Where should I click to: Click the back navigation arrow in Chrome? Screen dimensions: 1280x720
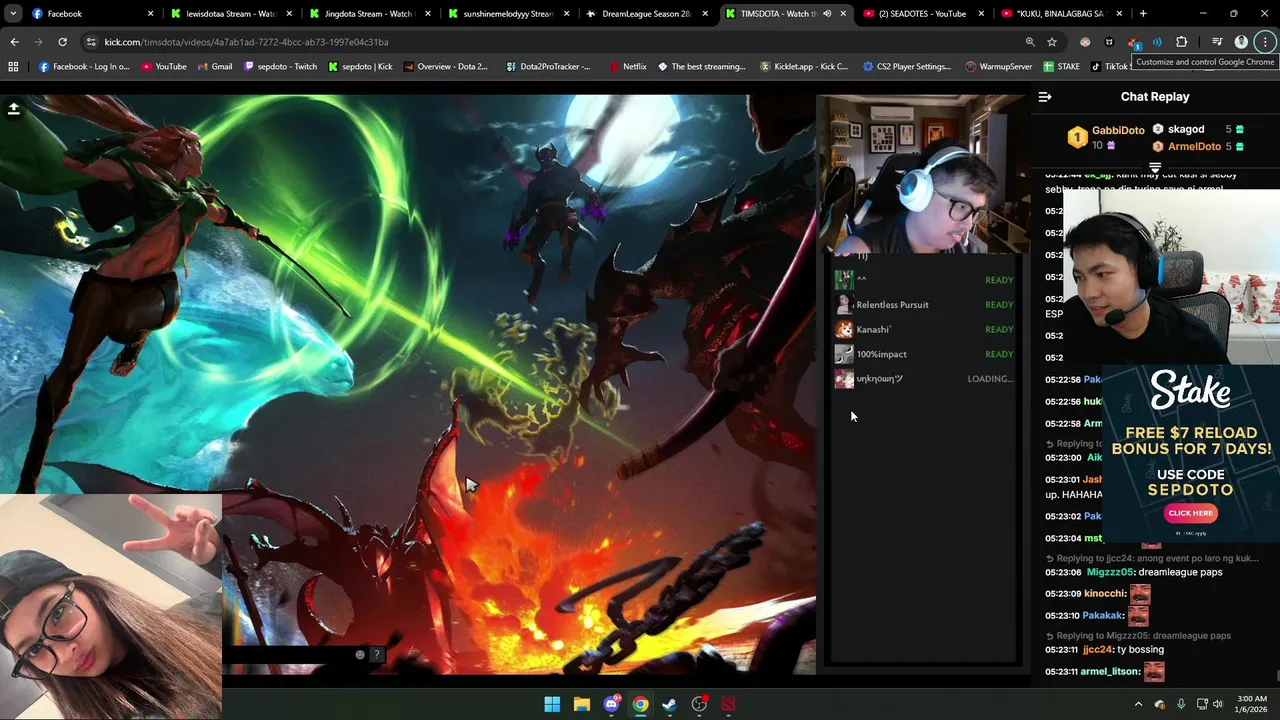click(x=14, y=42)
